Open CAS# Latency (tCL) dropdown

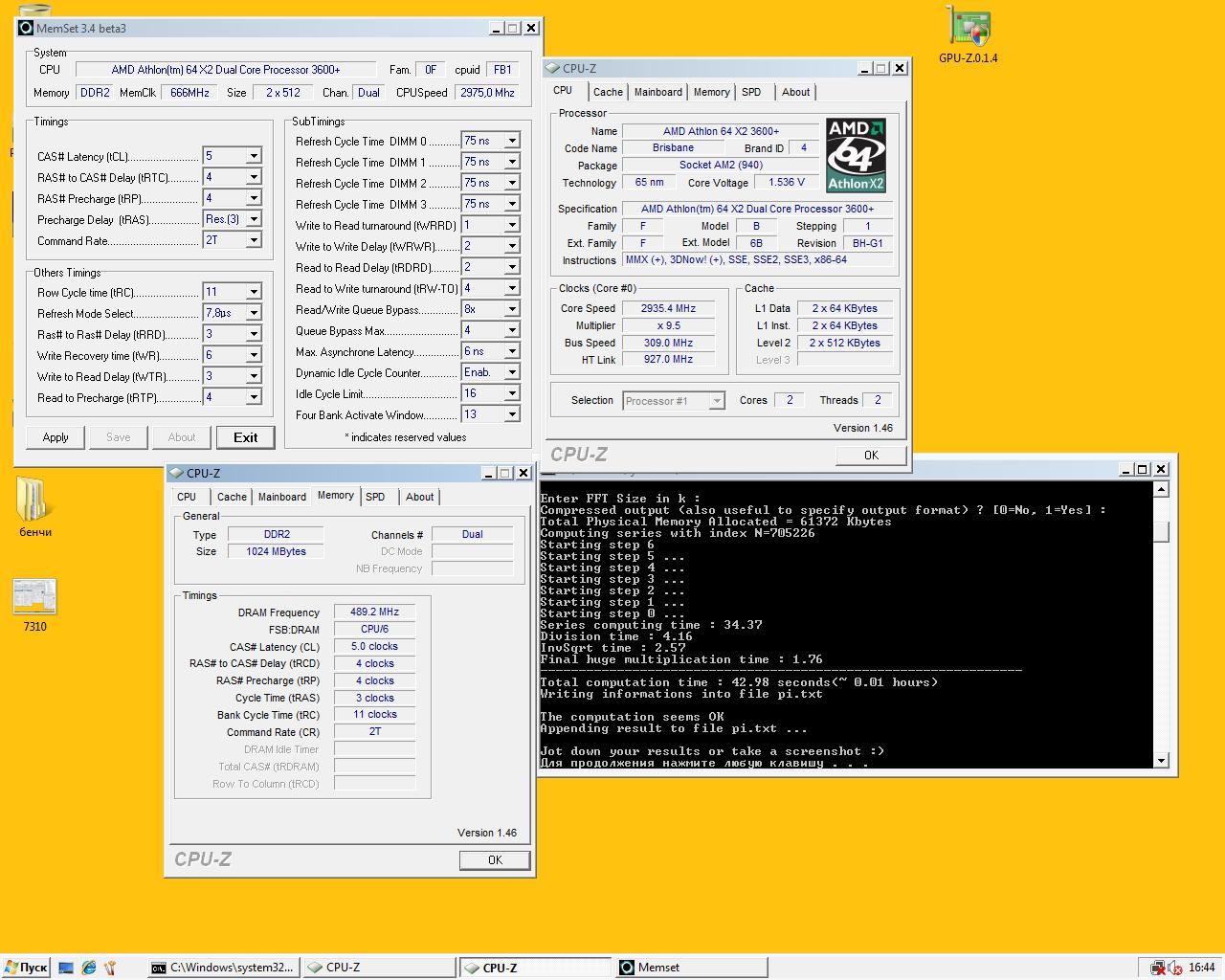254,156
